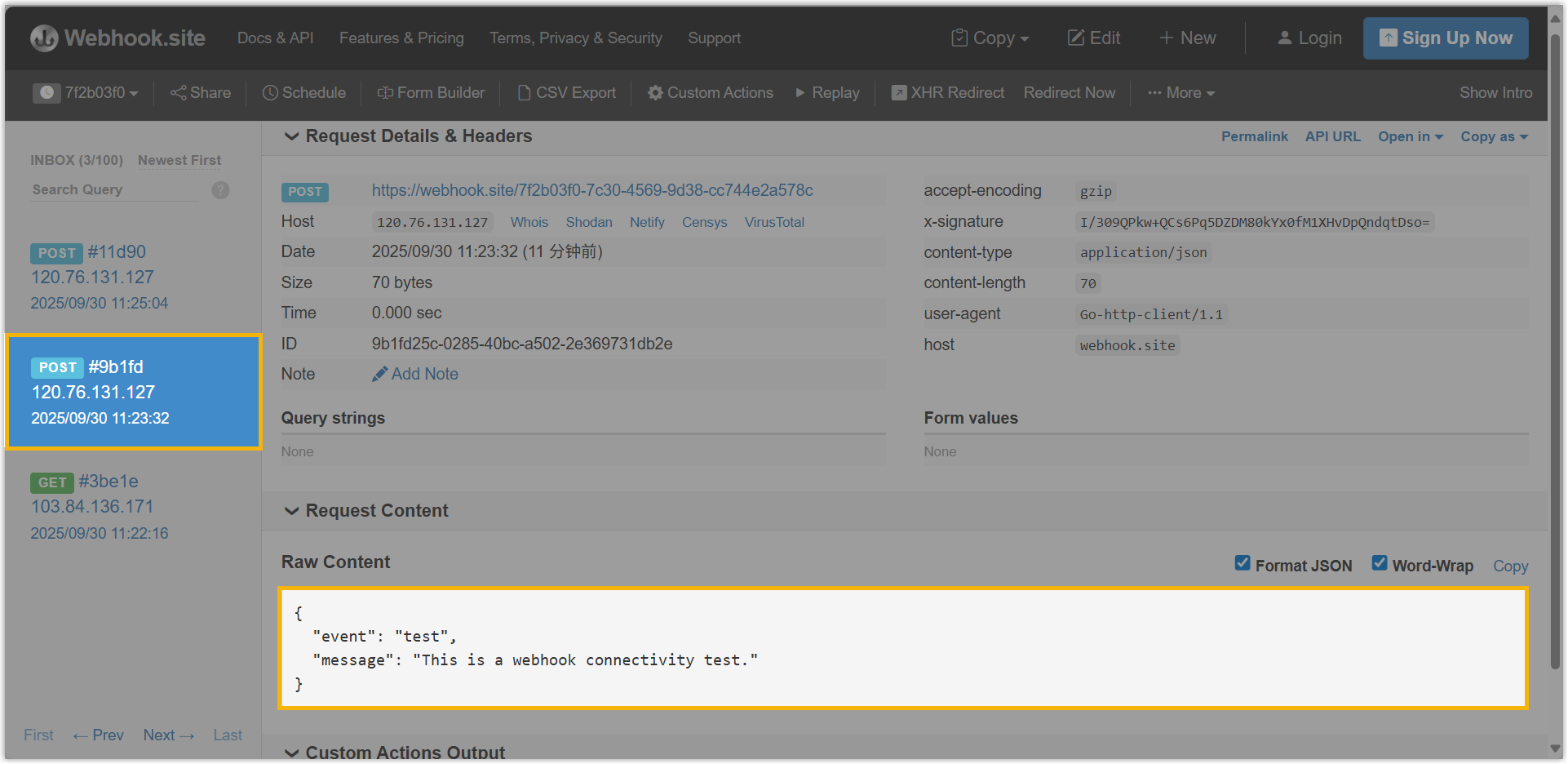Open the Schedule clock tool
Image resolution: width=1568 pixels, height=764 pixels.
coord(303,93)
